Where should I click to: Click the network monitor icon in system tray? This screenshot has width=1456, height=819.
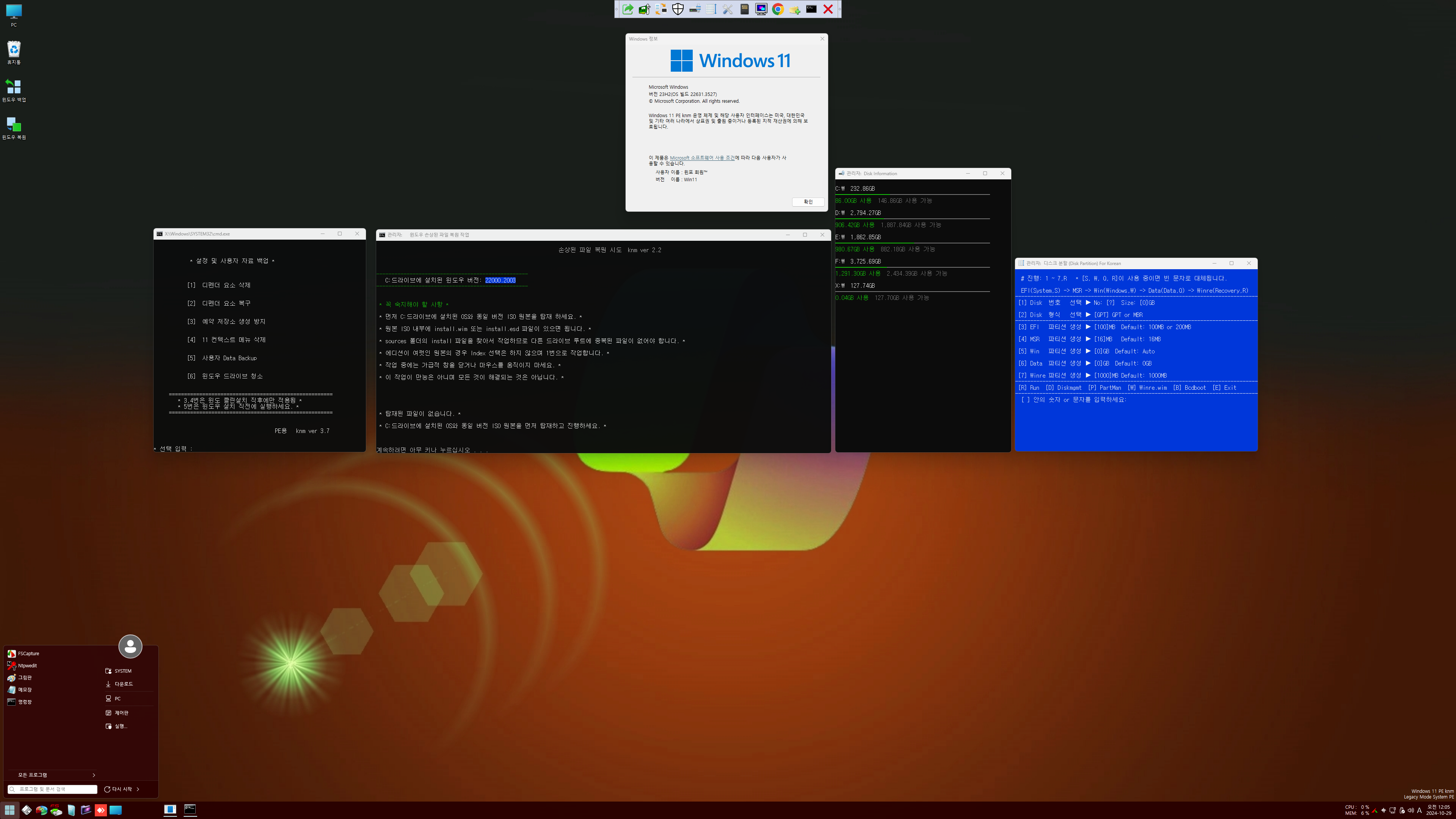[1393, 810]
